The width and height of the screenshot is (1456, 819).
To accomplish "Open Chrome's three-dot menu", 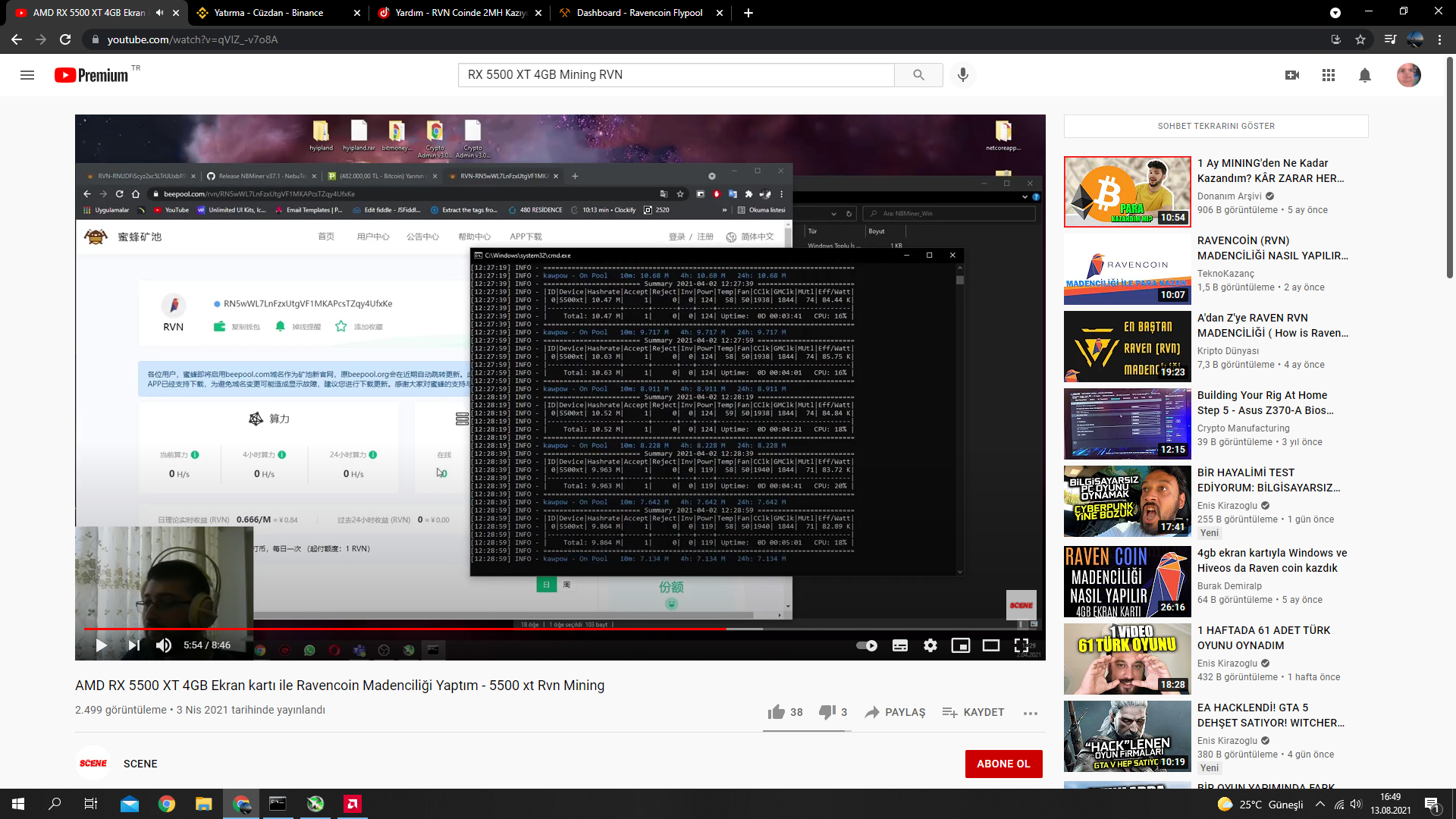I will tap(1439, 39).
